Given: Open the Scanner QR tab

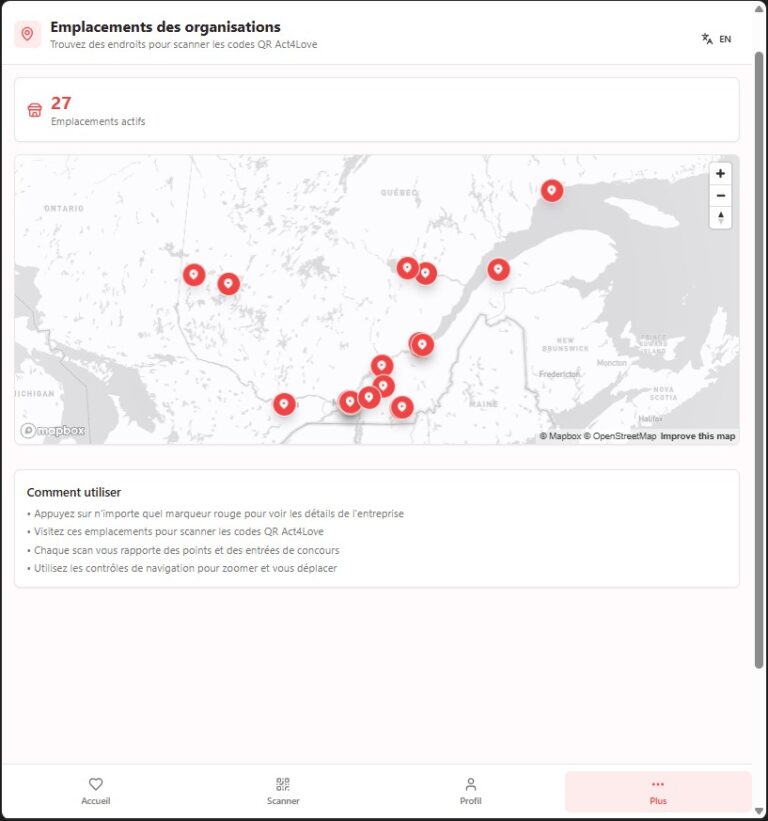Looking at the screenshot, I should 283,791.
